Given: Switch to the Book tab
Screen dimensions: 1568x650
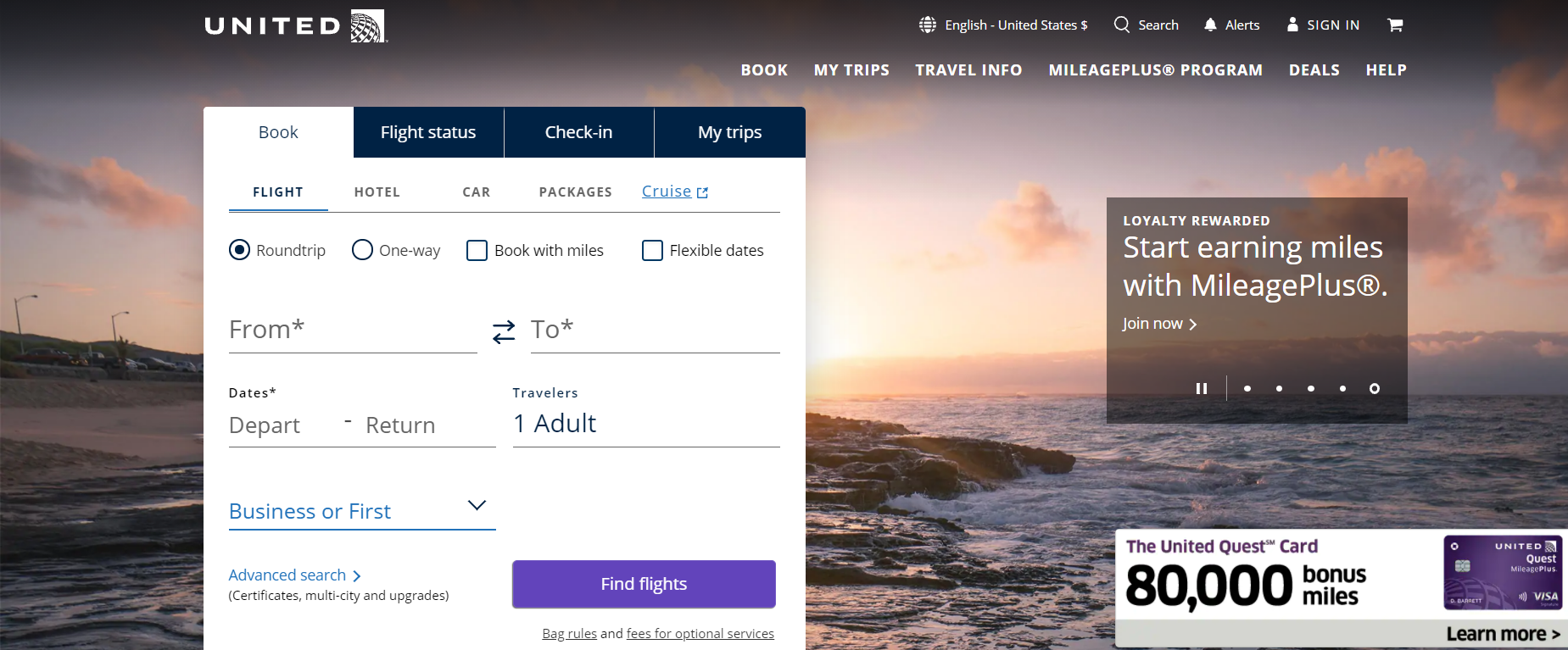Looking at the screenshot, I should pos(278,132).
